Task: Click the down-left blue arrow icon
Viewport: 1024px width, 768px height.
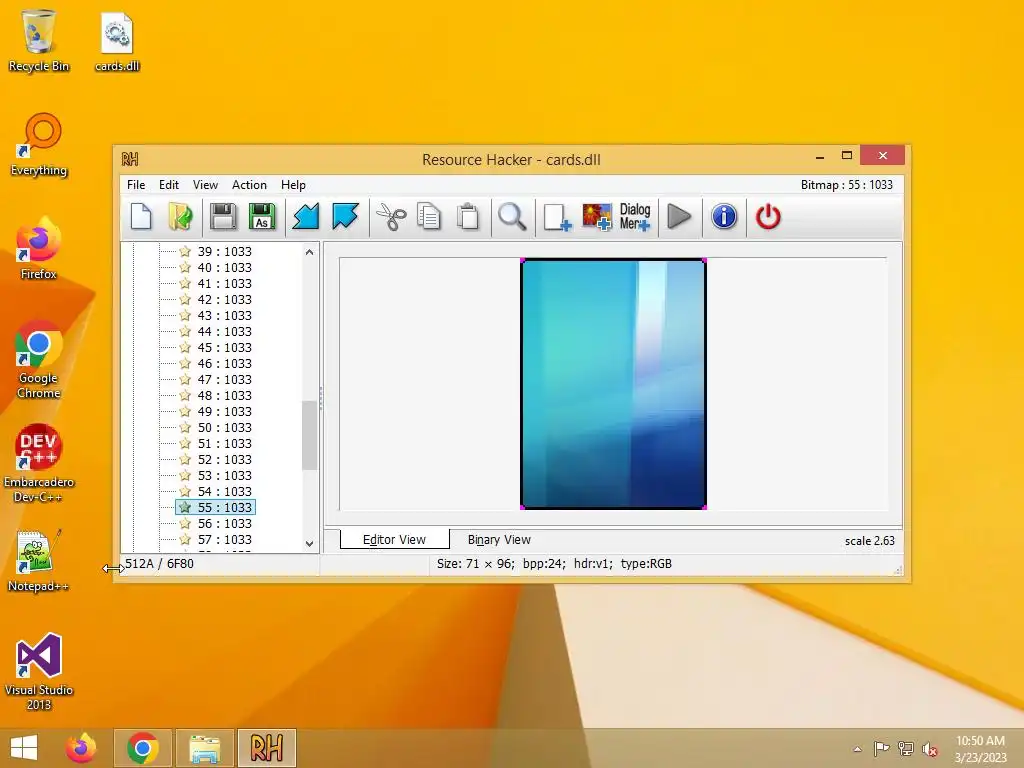Action: (x=305, y=217)
